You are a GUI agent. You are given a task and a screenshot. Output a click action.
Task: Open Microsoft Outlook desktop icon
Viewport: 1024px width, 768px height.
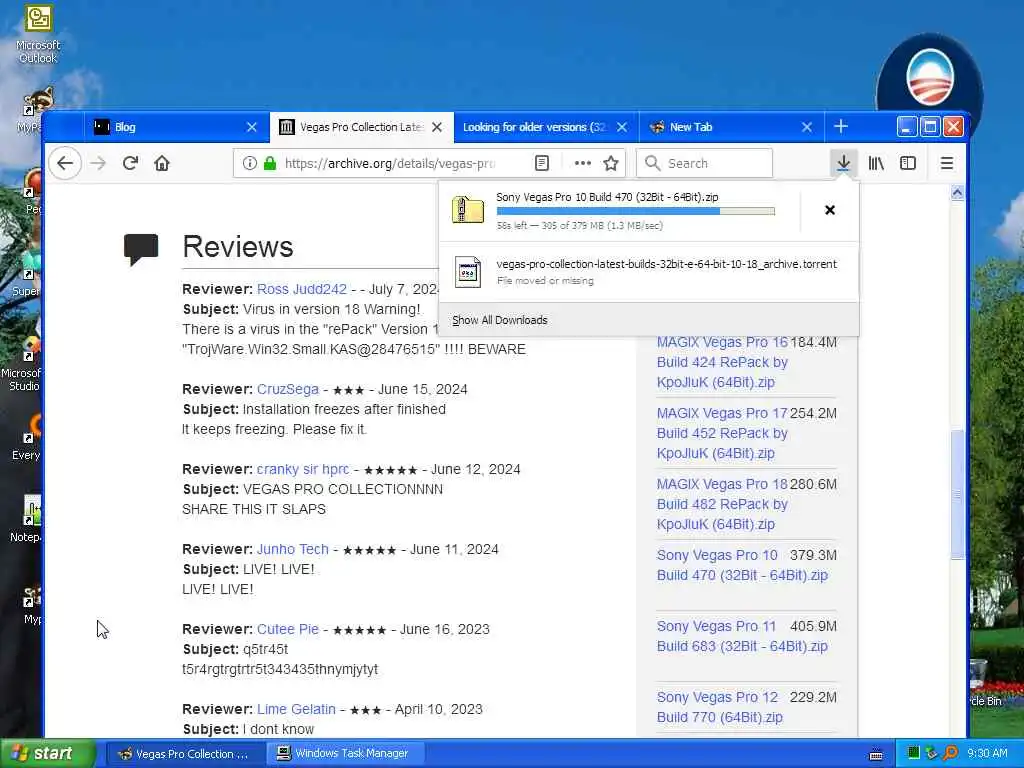tap(38, 35)
